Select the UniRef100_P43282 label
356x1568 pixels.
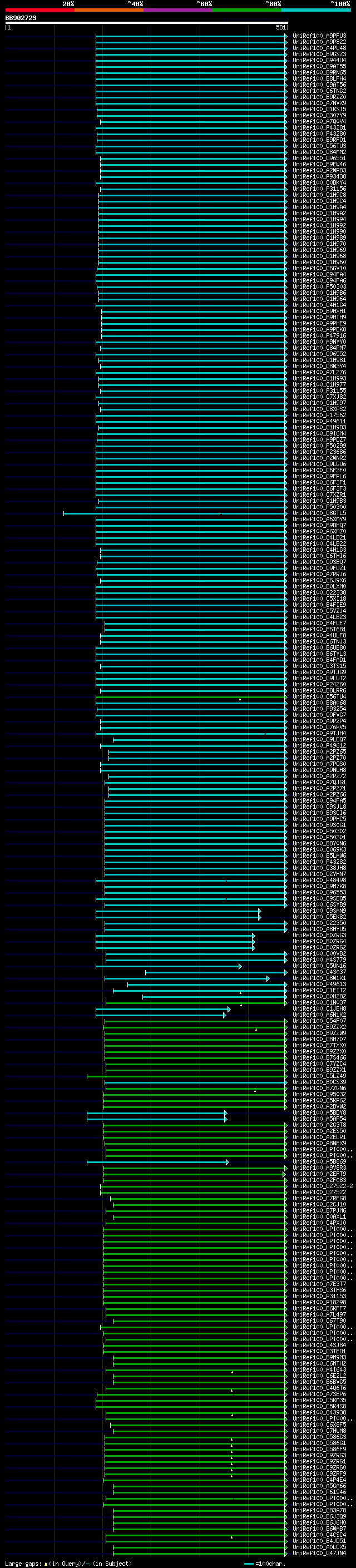click(x=319, y=862)
